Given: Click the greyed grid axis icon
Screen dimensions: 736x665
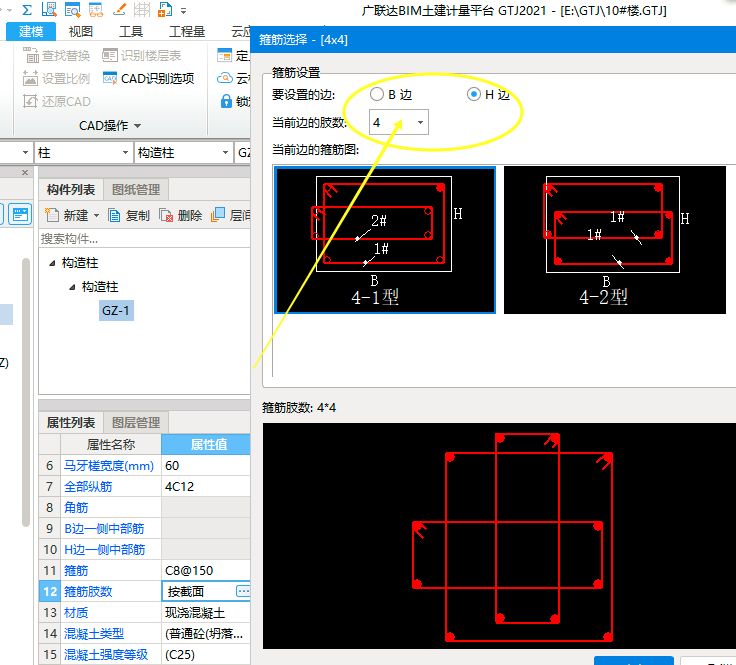Looking at the screenshot, I should 142,9.
